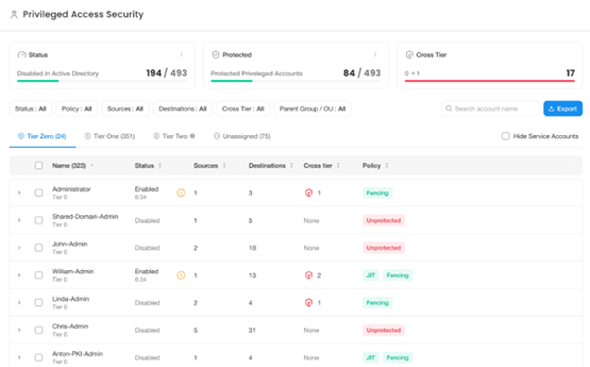The width and height of the screenshot is (590, 367).
Task: Click the Disabled in Active Directory progress bar
Action: [102, 81]
